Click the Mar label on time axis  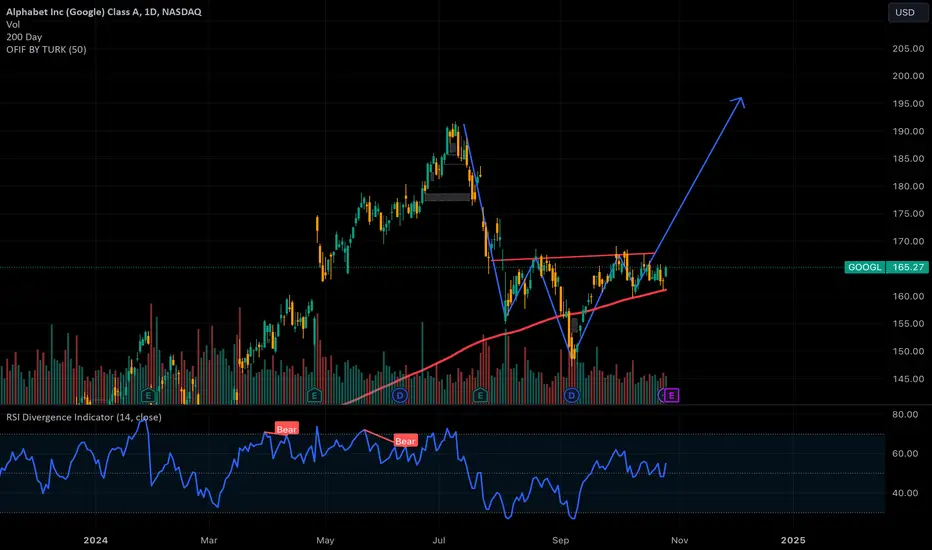pos(209,540)
